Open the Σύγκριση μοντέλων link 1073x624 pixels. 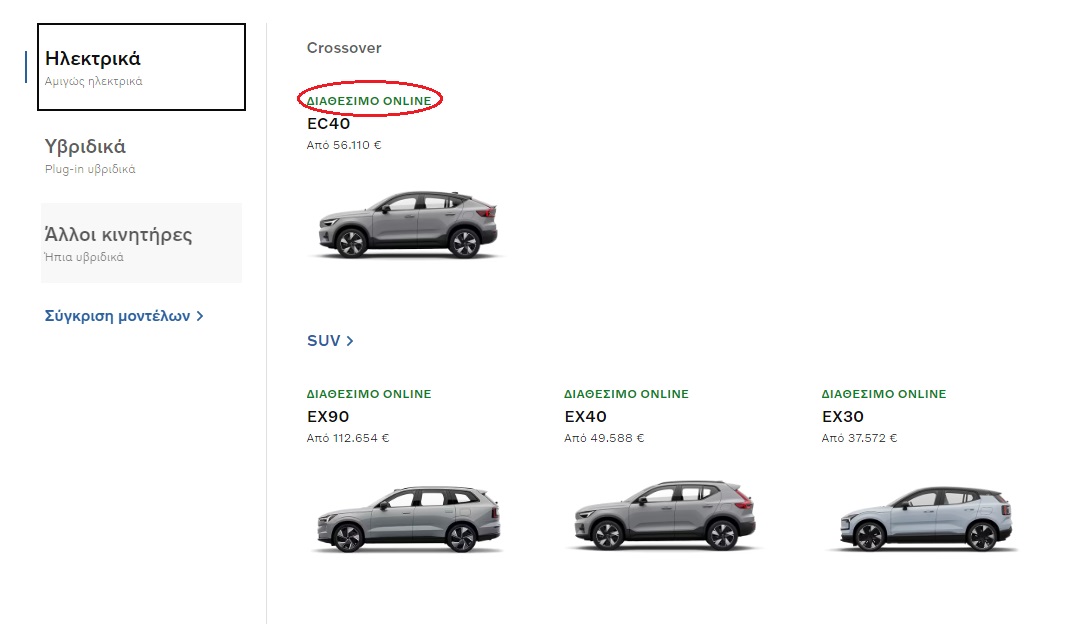click(x=118, y=316)
